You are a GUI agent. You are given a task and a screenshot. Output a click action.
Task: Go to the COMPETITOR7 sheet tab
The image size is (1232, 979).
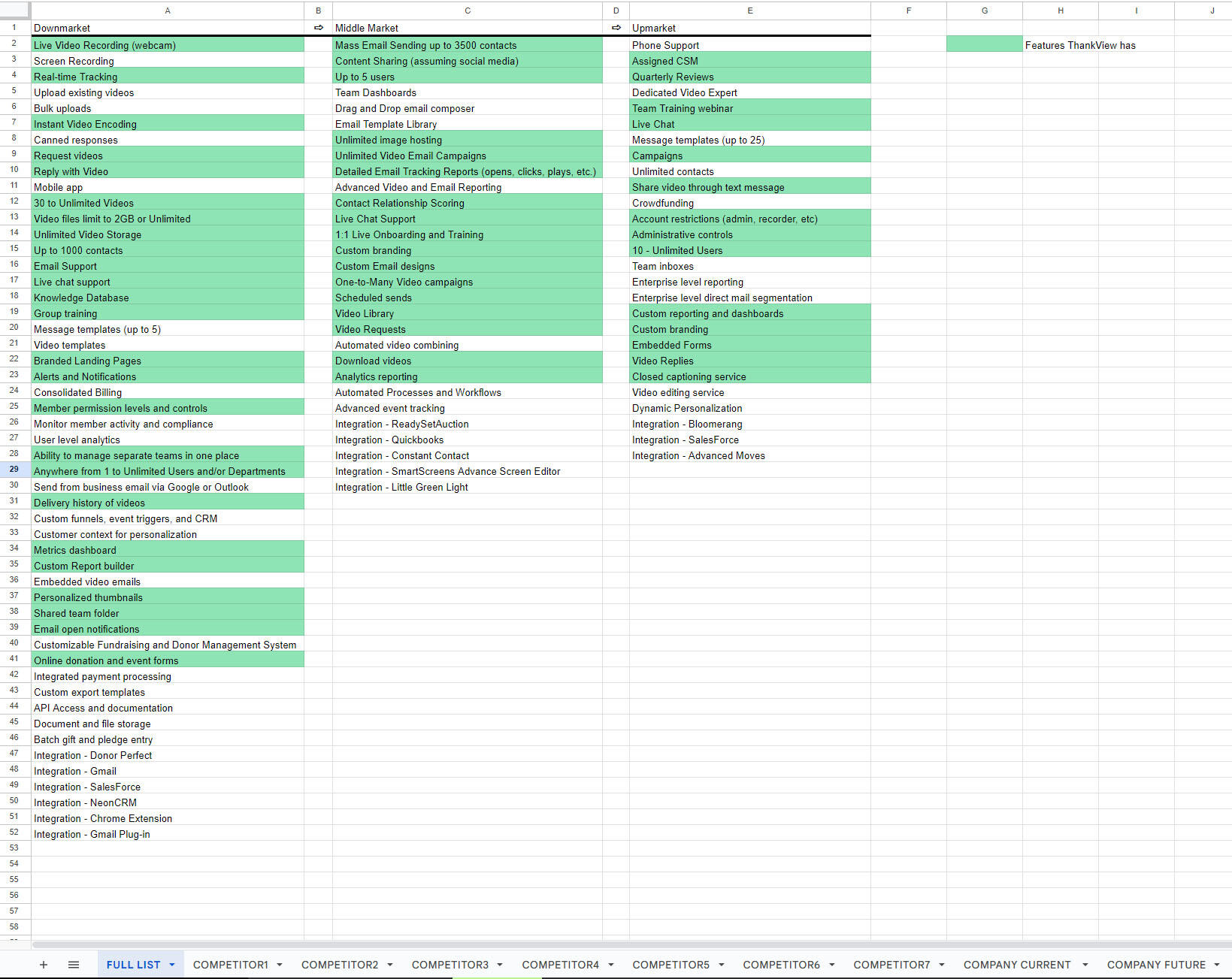point(891,965)
